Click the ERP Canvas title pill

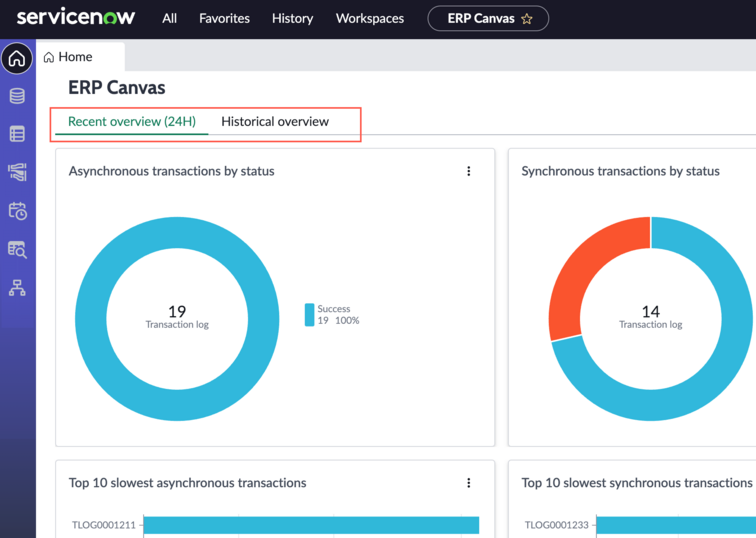click(488, 18)
